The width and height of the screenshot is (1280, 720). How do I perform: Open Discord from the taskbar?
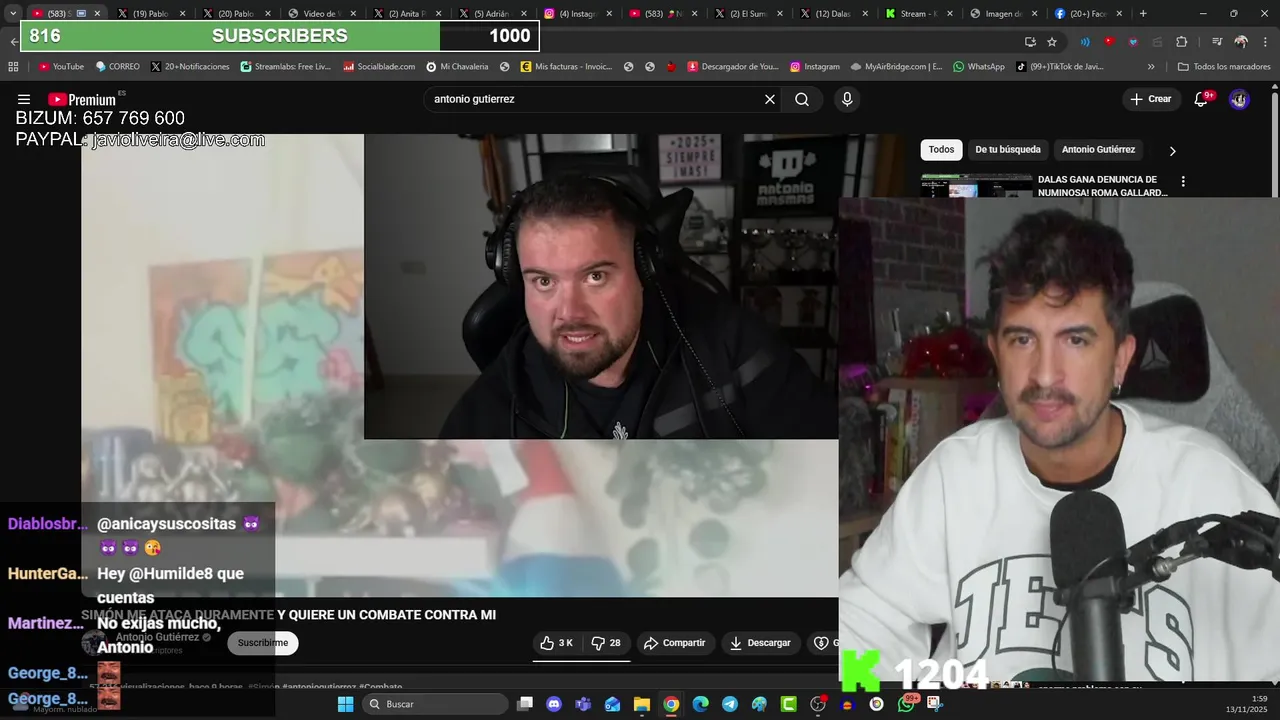point(554,704)
